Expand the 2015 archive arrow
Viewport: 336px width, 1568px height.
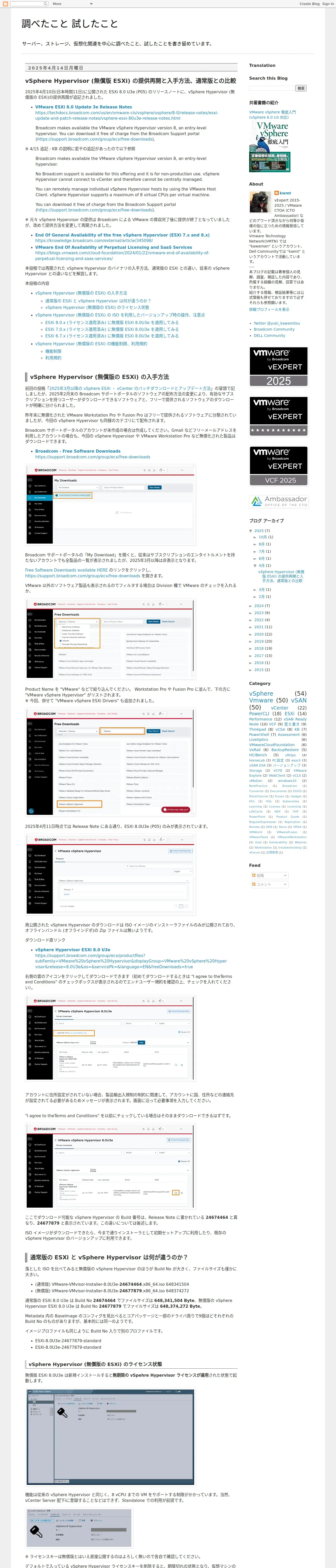point(251,670)
